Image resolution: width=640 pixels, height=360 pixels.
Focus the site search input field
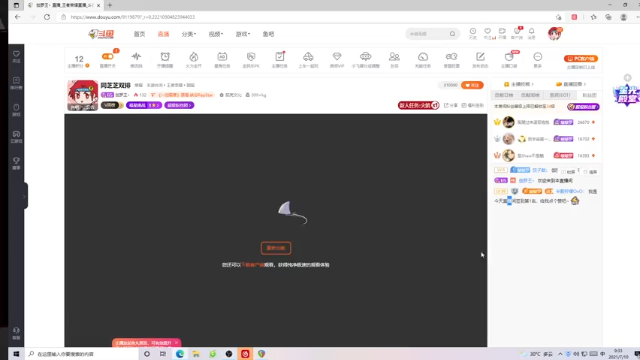point(428,34)
